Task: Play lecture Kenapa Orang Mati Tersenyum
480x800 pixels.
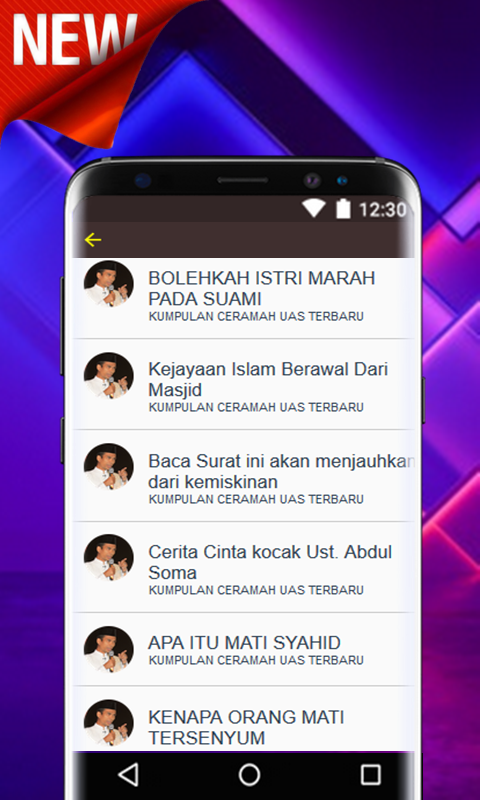Action: click(244, 718)
